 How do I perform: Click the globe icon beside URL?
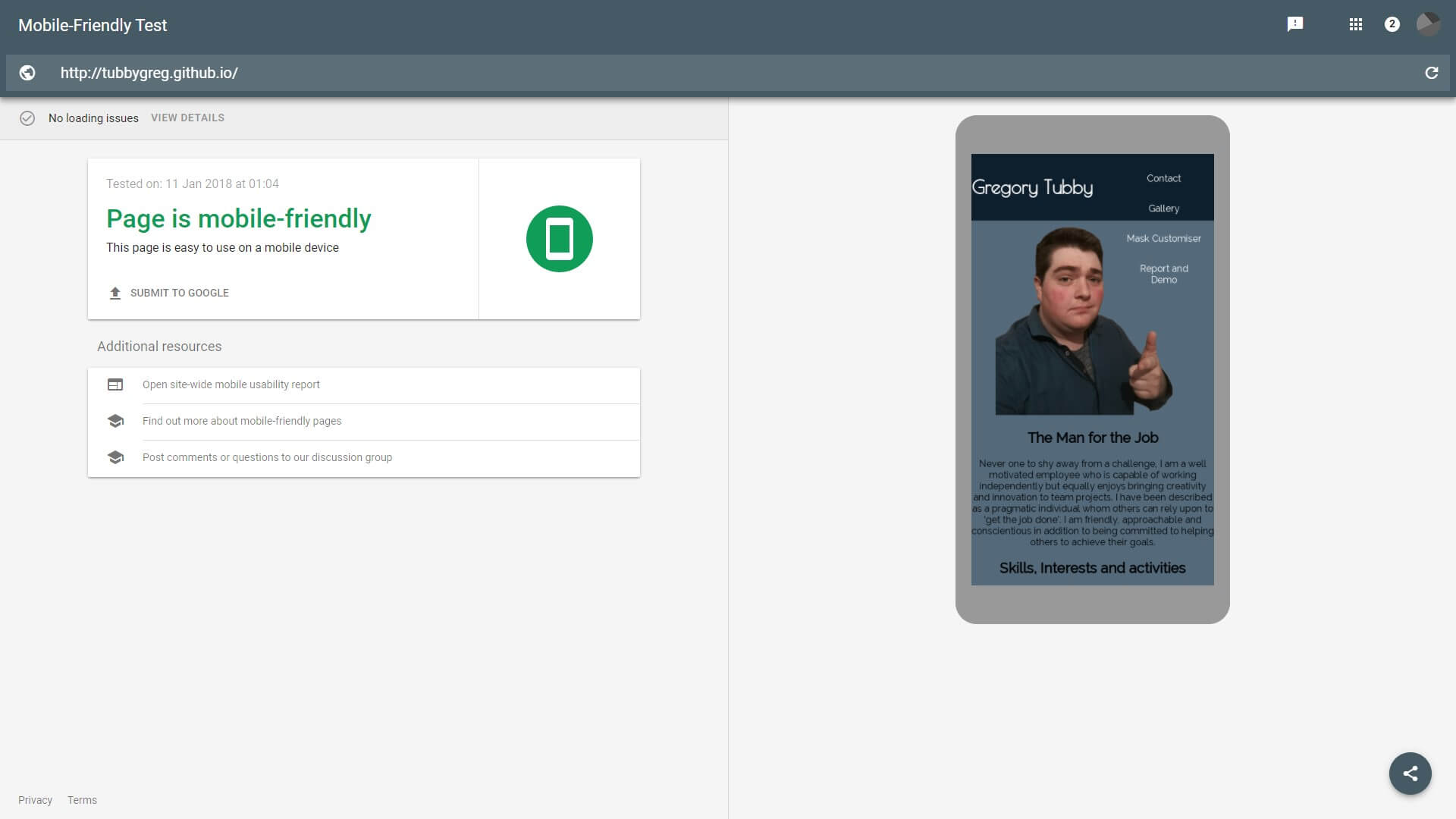pyautogui.click(x=27, y=73)
